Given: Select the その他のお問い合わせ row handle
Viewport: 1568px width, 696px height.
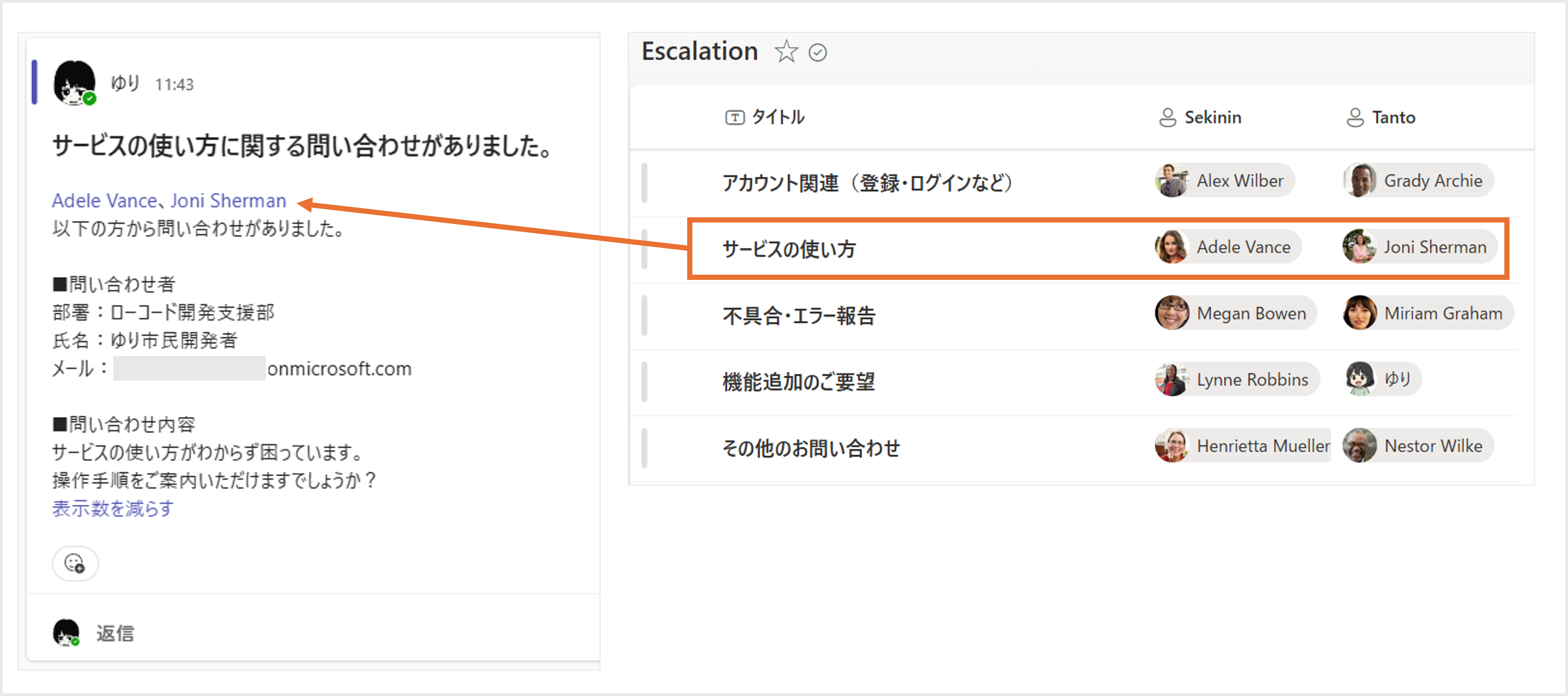Looking at the screenshot, I should point(645,448).
